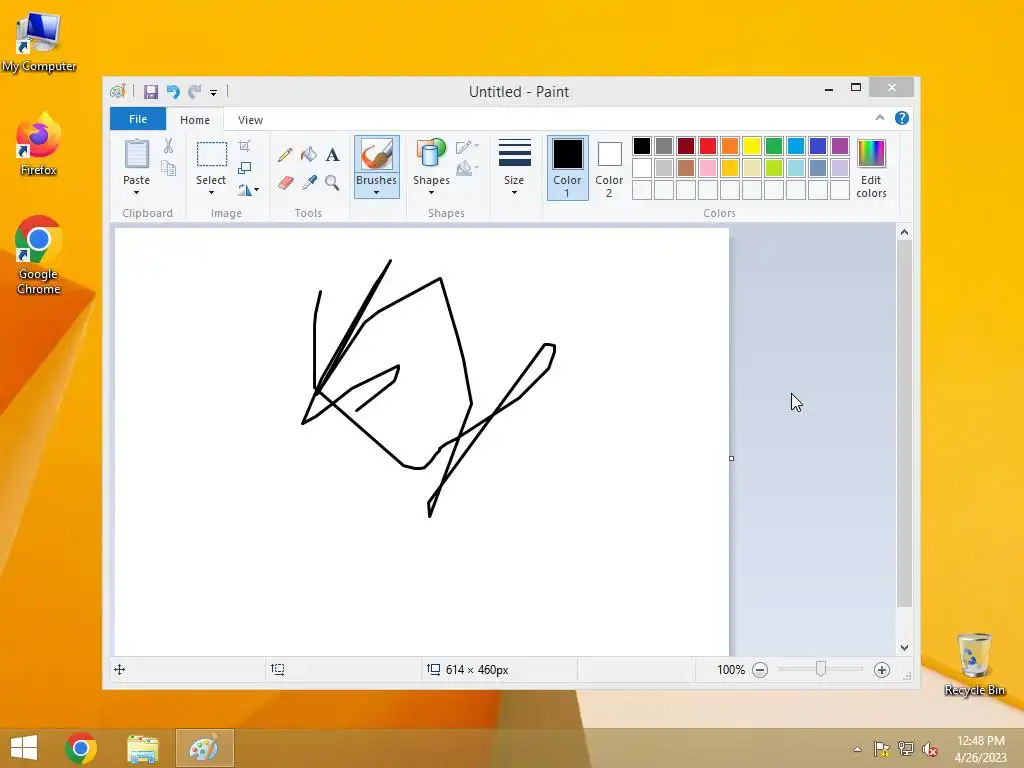The width and height of the screenshot is (1024, 768).
Task: Open the Size dropdown
Action: 514,168
